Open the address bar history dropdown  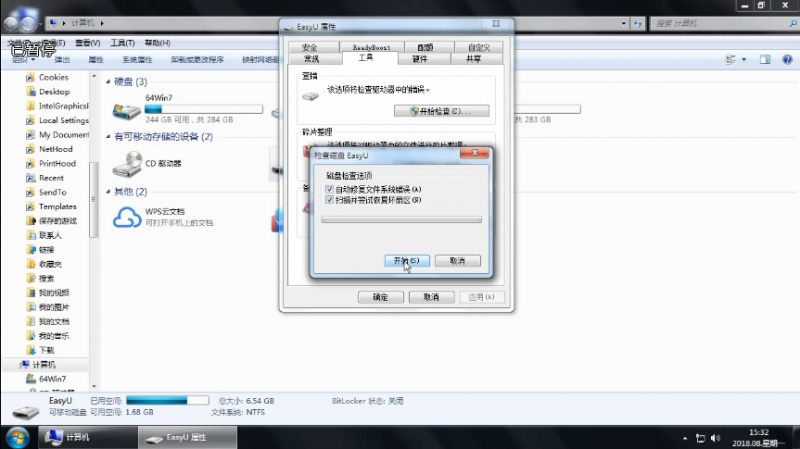(x=623, y=23)
